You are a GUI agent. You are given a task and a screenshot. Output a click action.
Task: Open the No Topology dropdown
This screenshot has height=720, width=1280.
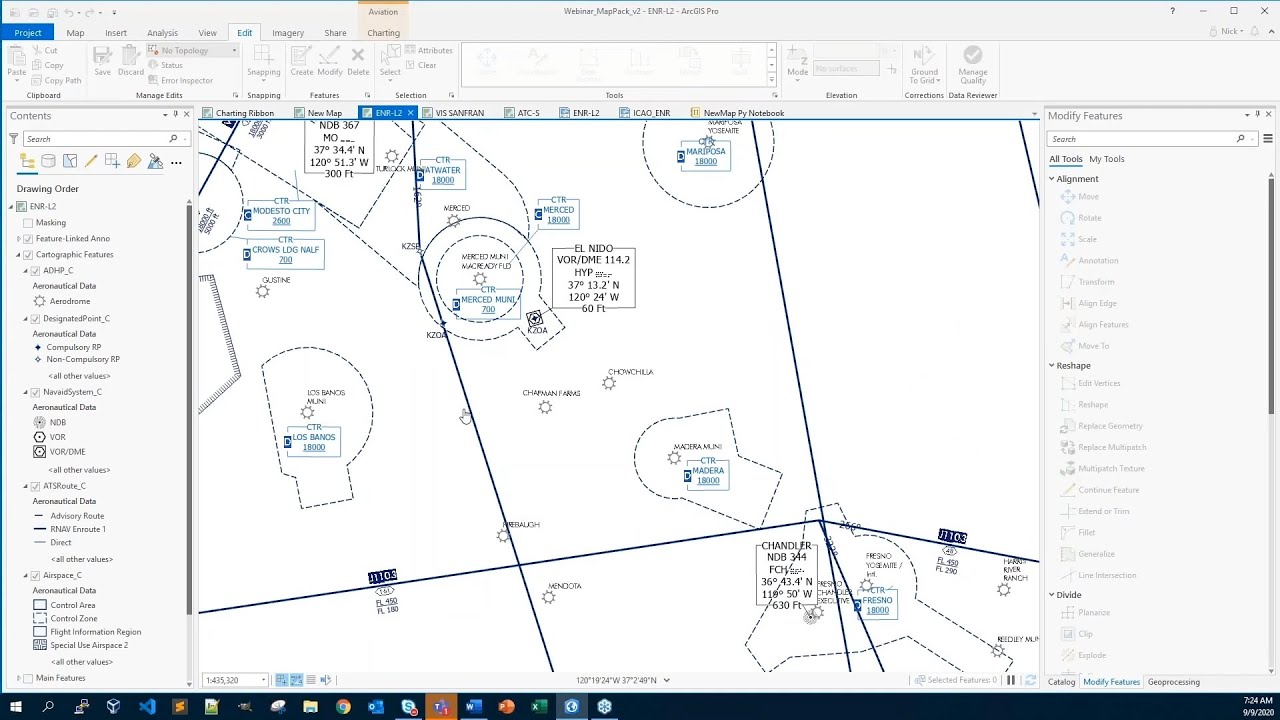[x=234, y=50]
